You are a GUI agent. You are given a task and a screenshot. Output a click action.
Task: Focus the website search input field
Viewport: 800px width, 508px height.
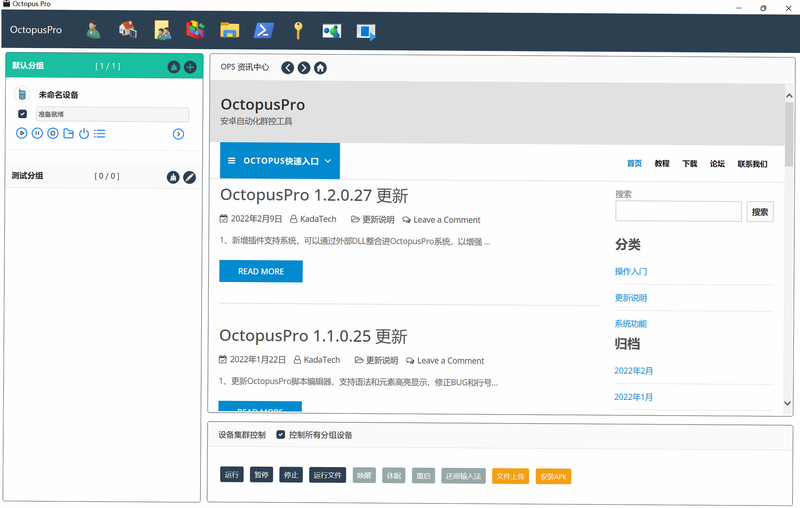678,211
